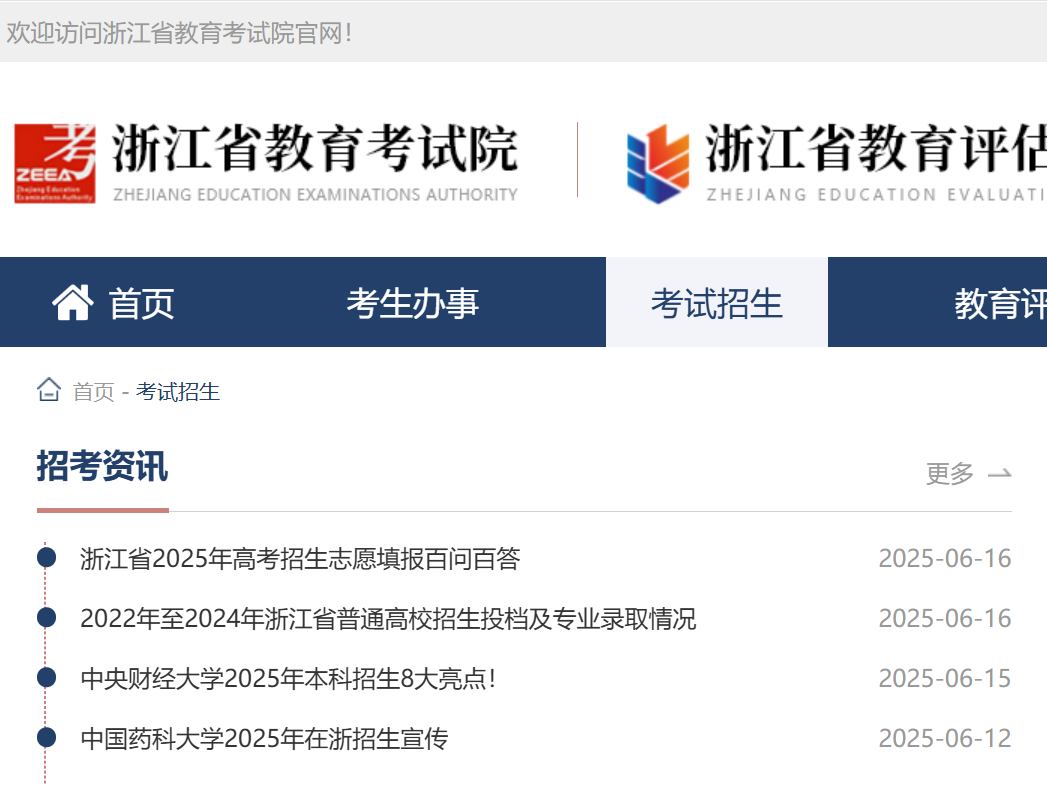The width and height of the screenshot is (1047, 785).
Task: Click the breadcrumb house outline icon
Action: pyautogui.click(x=49, y=390)
